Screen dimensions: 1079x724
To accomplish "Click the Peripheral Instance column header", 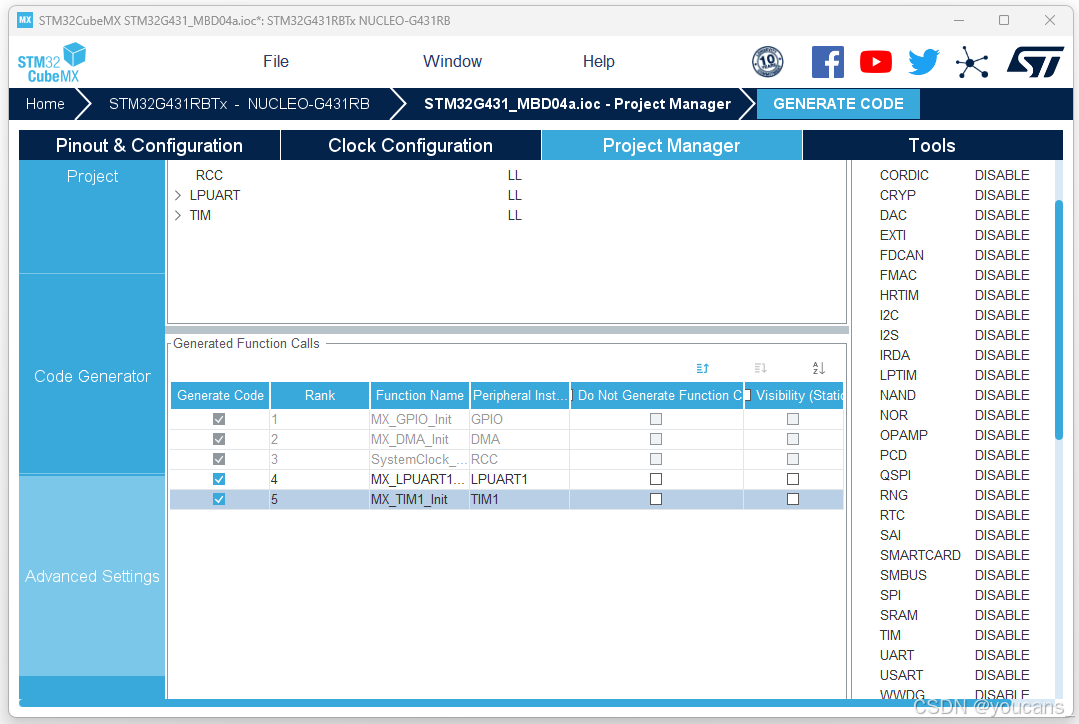I will coord(520,396).
